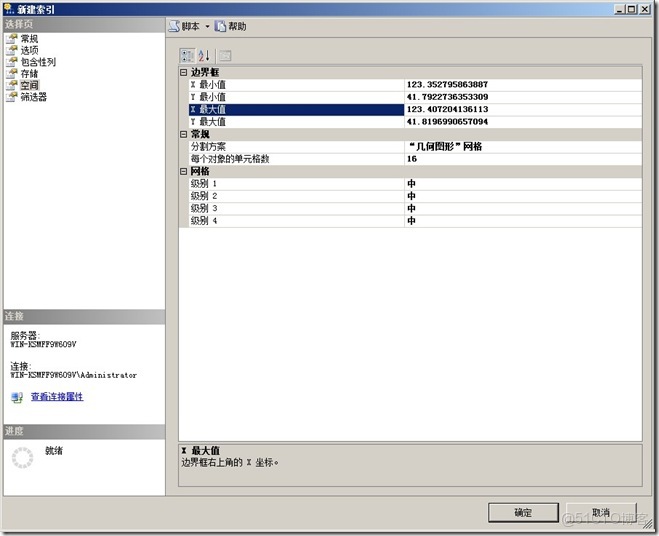The height and width of the screenshot is (536, 659).
Task: Click the icon beside 存储 page
Action: [x=12, y=74]
